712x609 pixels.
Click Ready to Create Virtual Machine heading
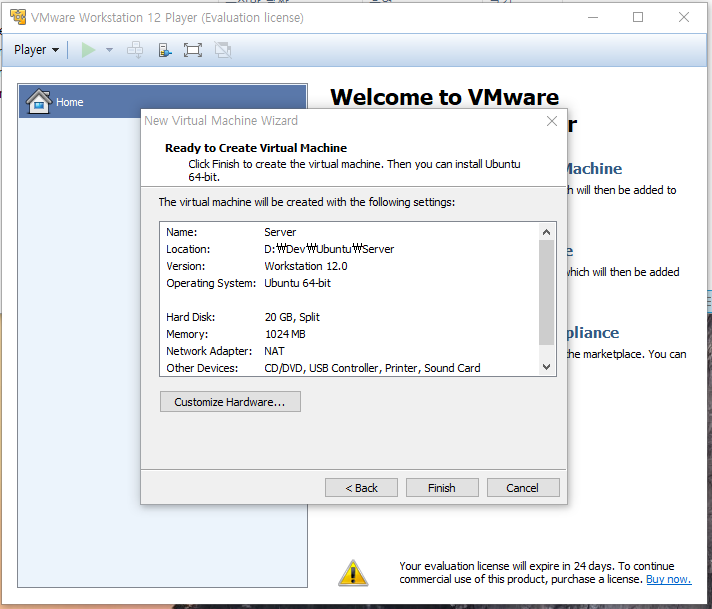(256, 148)
